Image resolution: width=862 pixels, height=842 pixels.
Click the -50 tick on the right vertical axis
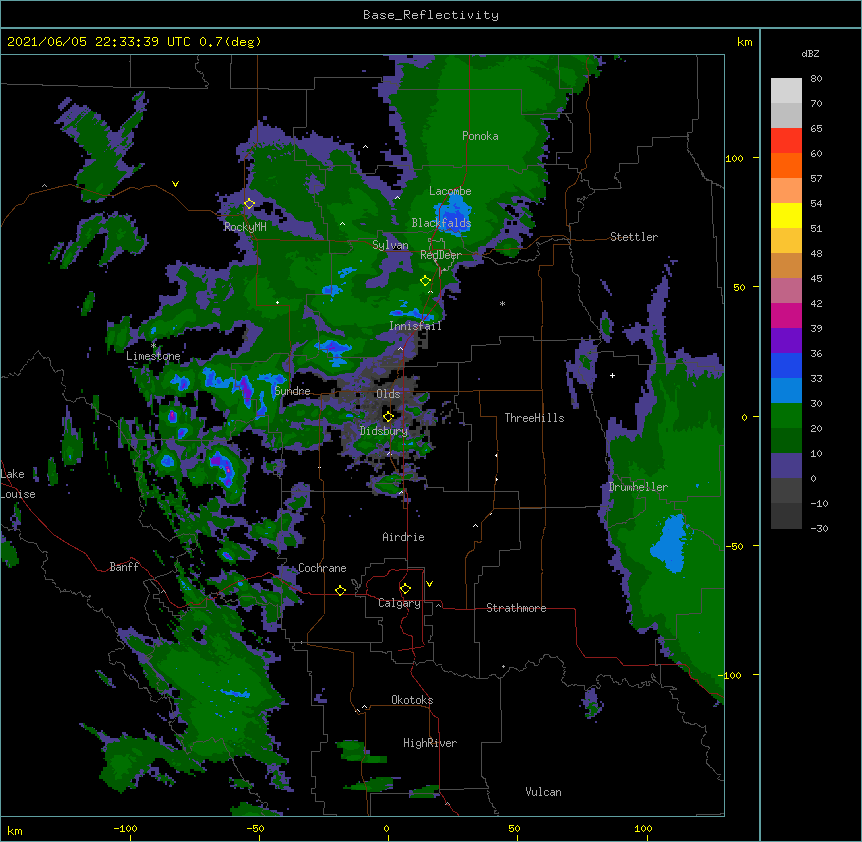click(734, 546)
